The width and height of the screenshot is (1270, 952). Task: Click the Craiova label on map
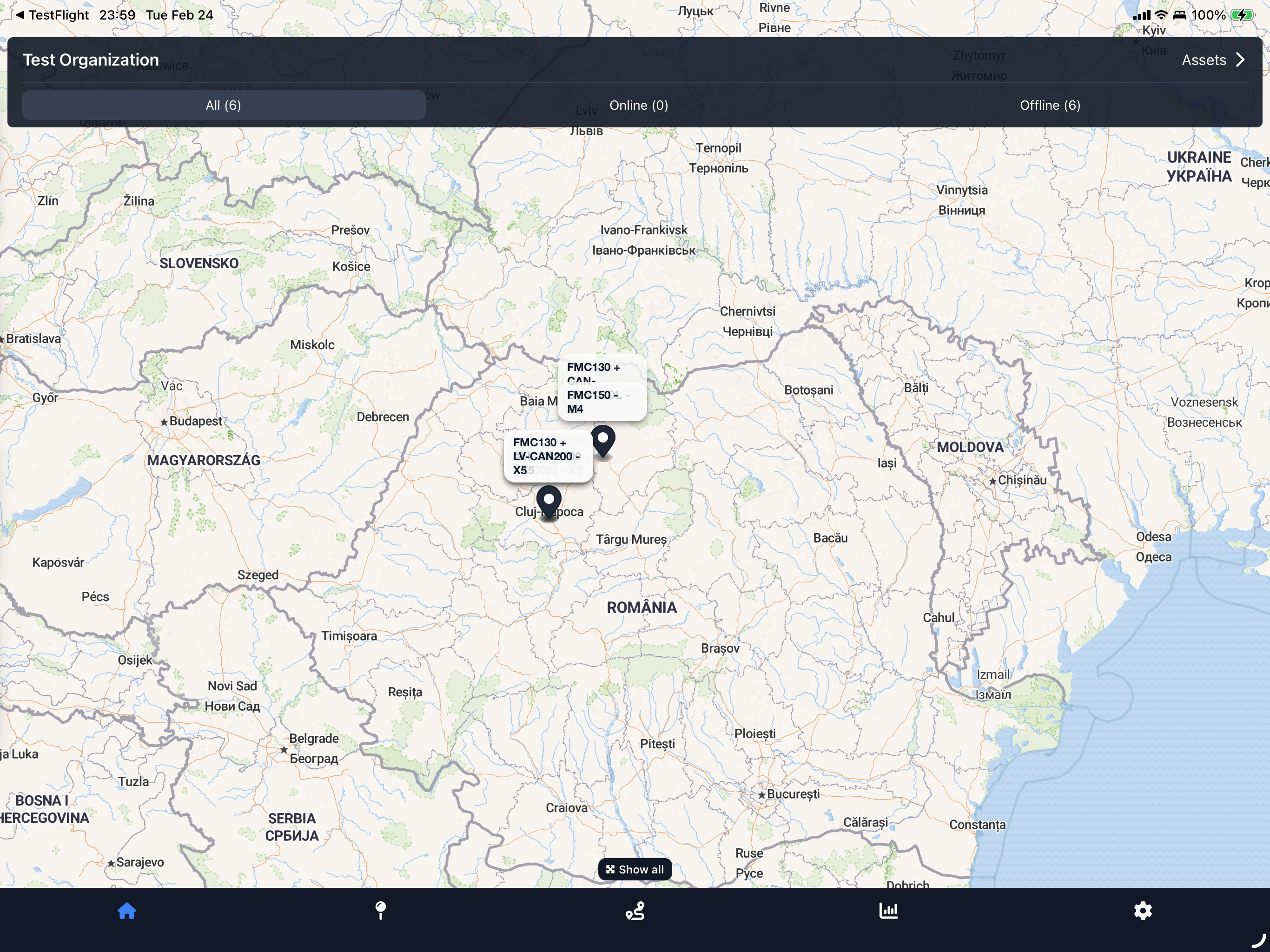pos(567,808)
